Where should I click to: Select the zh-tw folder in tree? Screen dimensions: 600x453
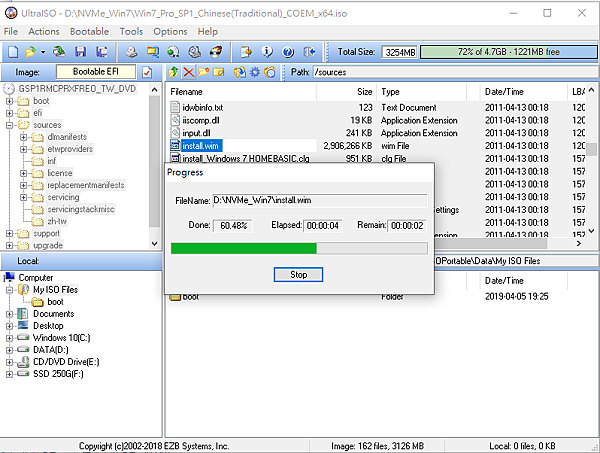click(57, 221)
